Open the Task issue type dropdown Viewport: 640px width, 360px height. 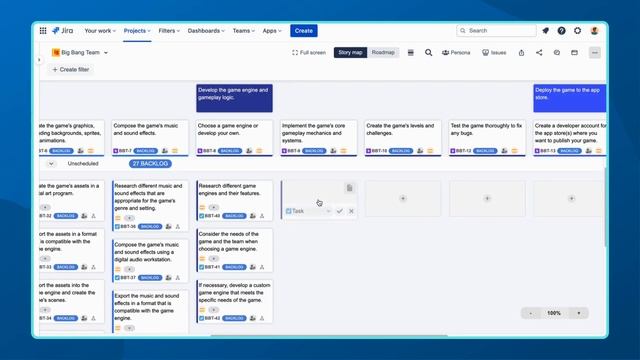pos(308,211)
